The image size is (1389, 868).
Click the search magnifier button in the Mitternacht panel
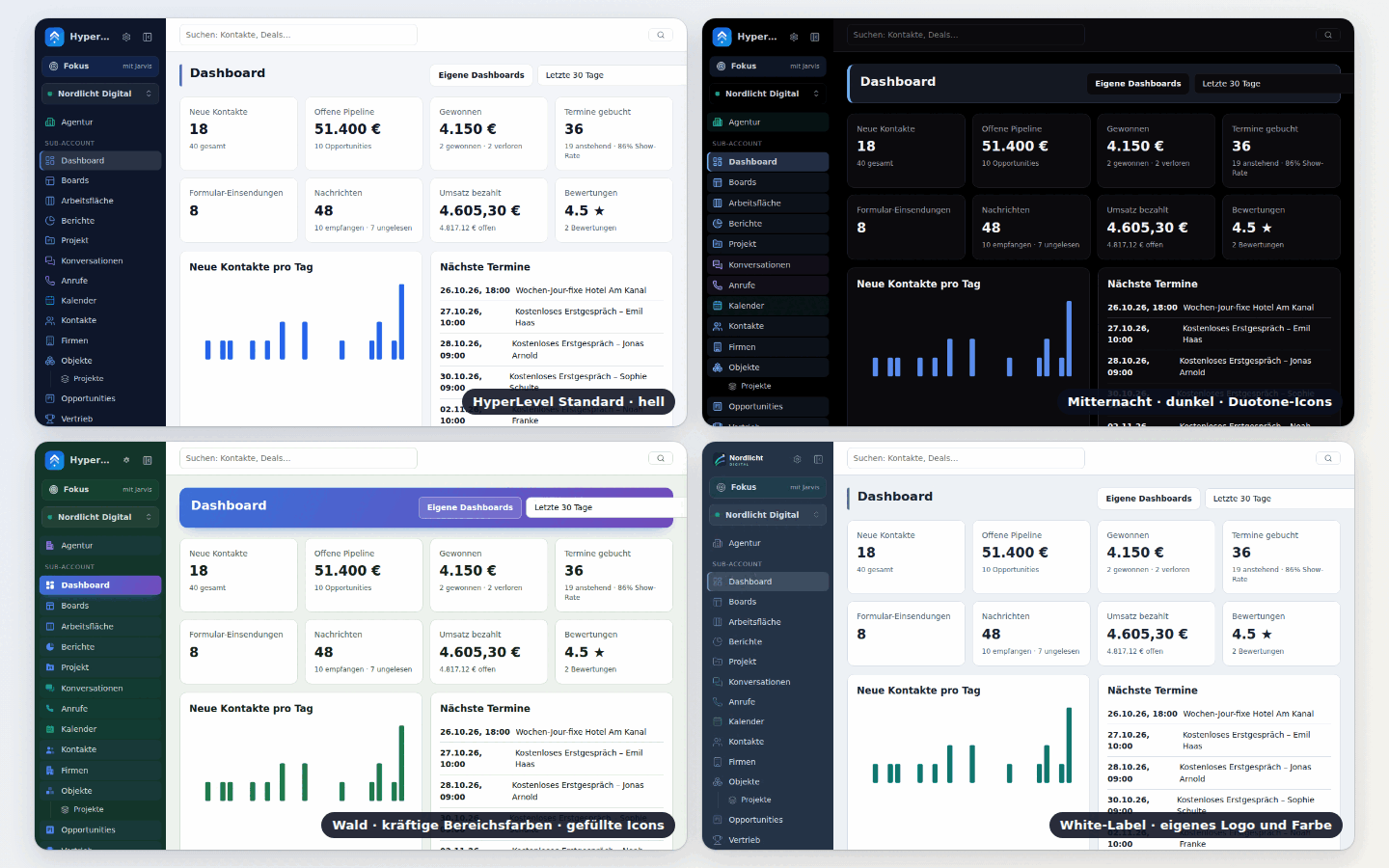(x=1328, y=35)
